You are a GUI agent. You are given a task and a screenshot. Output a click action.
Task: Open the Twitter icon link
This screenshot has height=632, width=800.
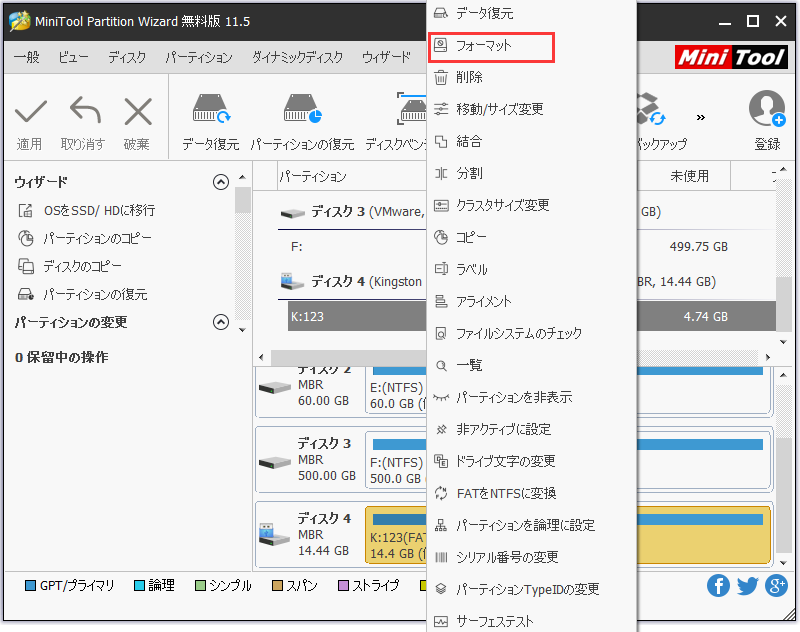(747, 586)
